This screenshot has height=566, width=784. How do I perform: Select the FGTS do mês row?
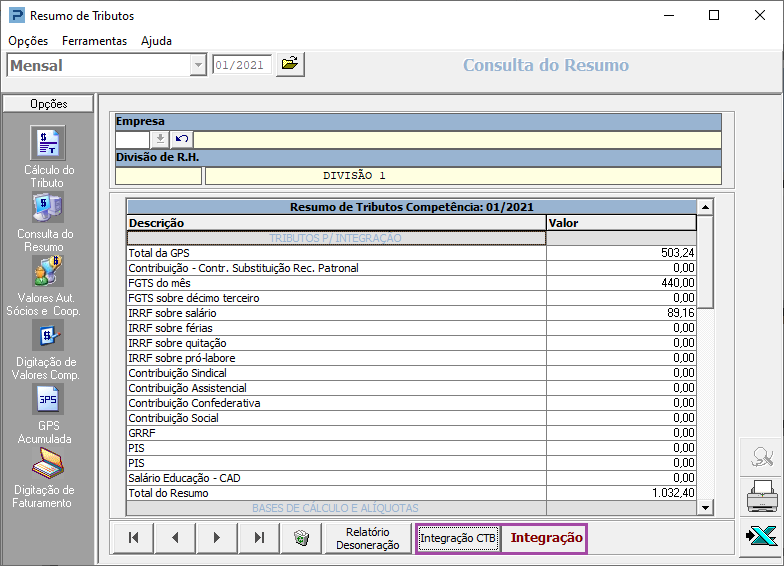411,283
